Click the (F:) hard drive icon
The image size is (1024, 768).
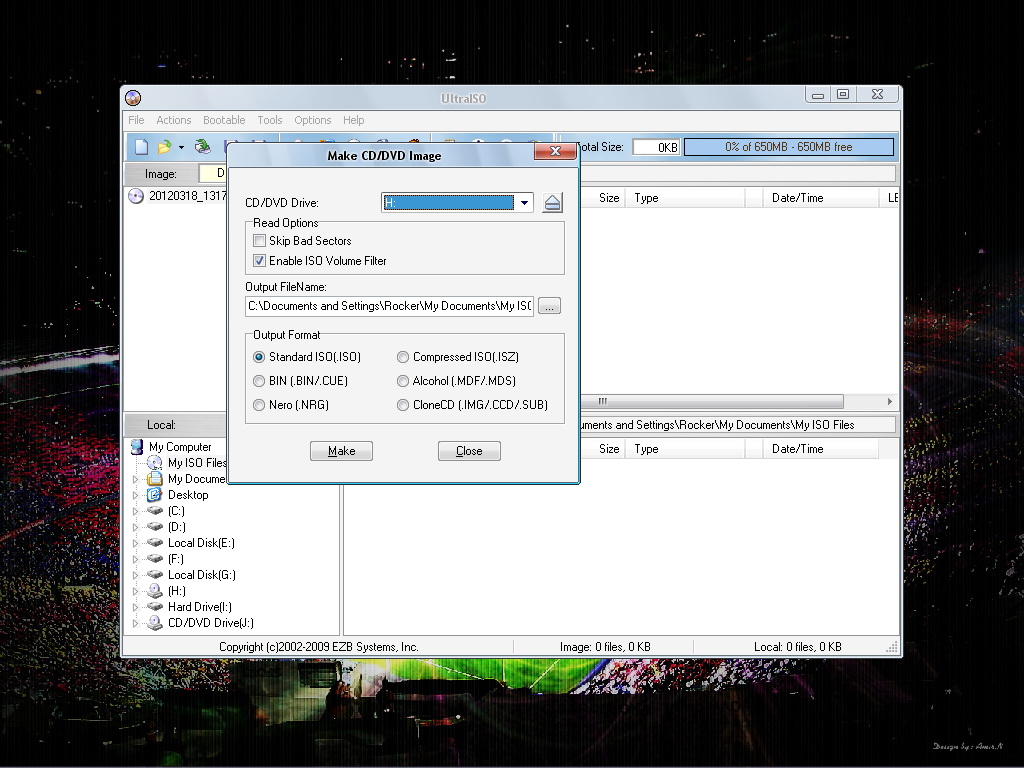coord(155,559)
